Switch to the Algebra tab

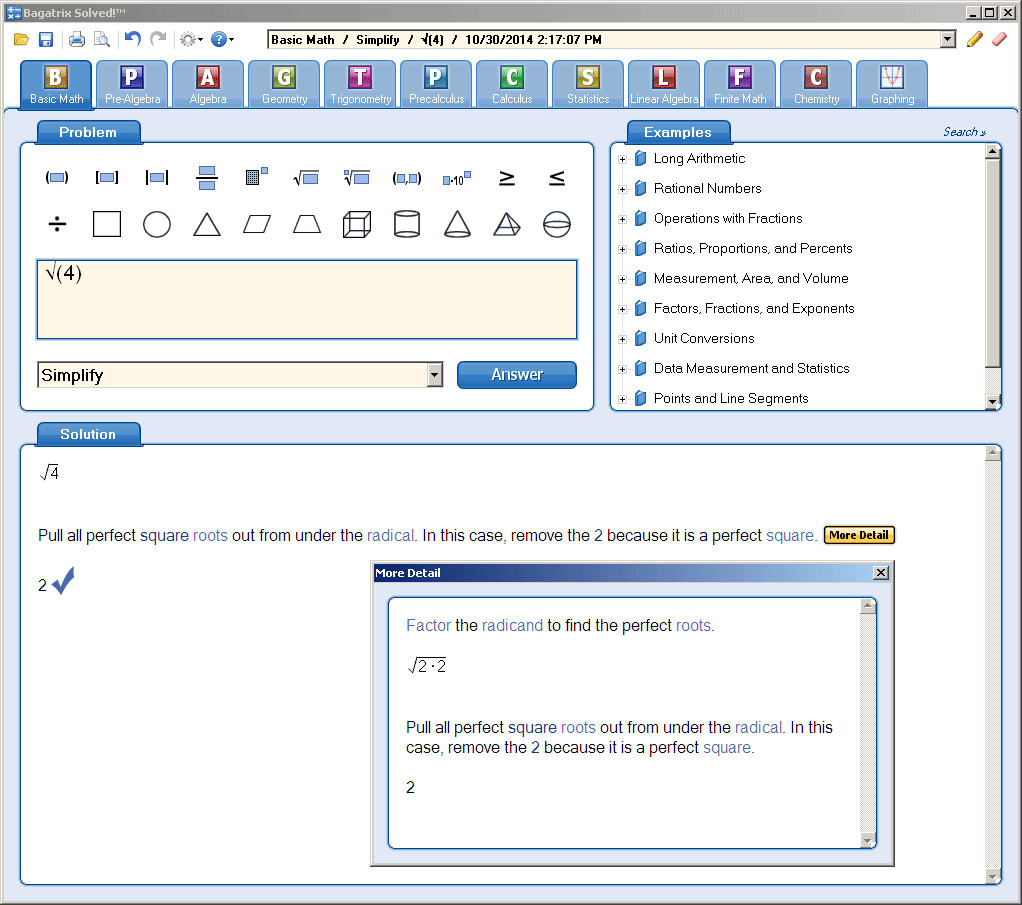208,84
